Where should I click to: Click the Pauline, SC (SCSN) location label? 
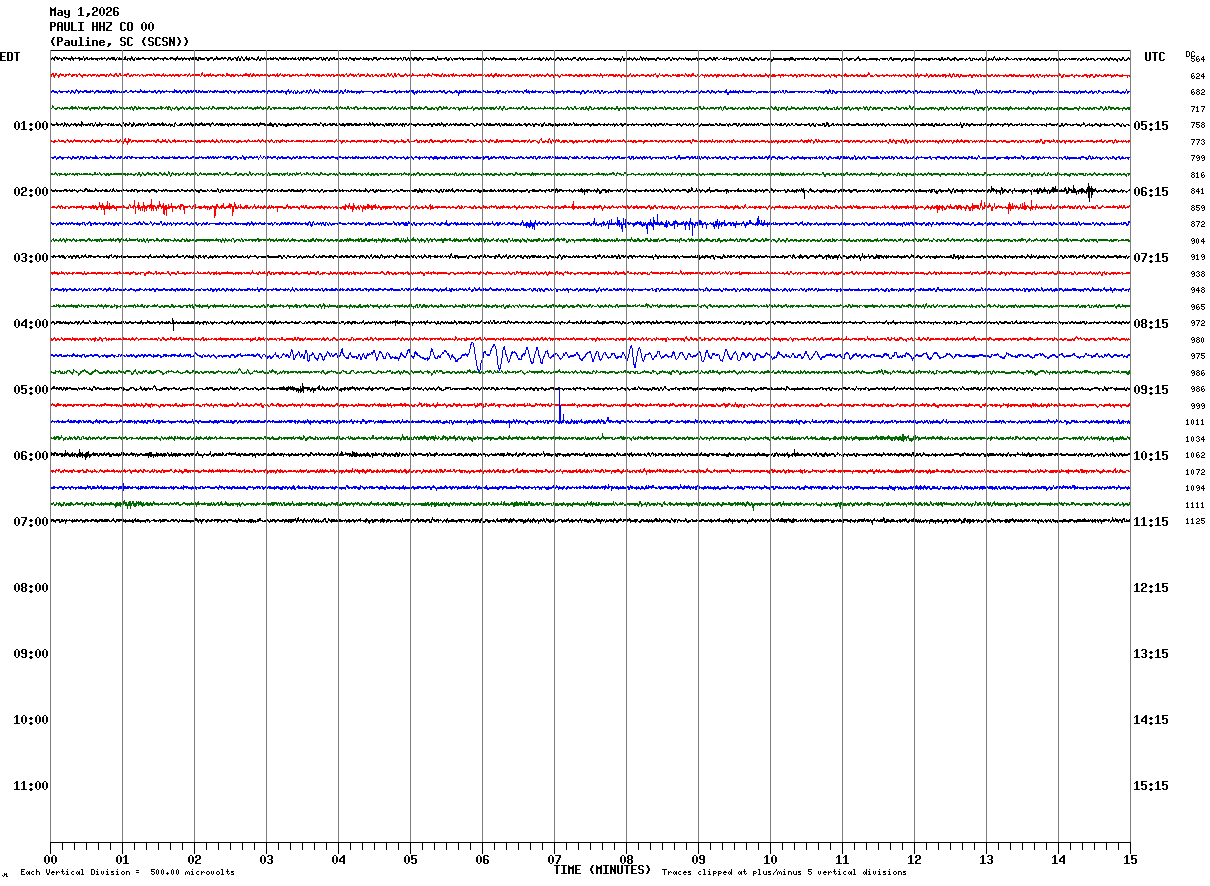pyautogui.click(x=119, y=42)
